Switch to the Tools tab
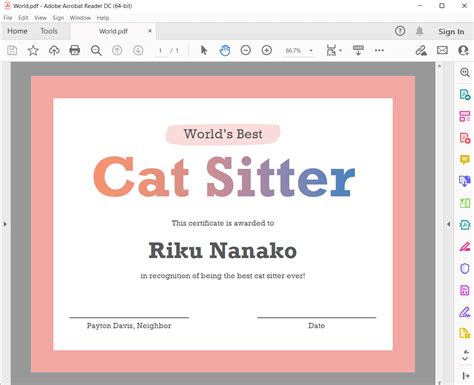This screenshot has width=474, height=385. 49,31
